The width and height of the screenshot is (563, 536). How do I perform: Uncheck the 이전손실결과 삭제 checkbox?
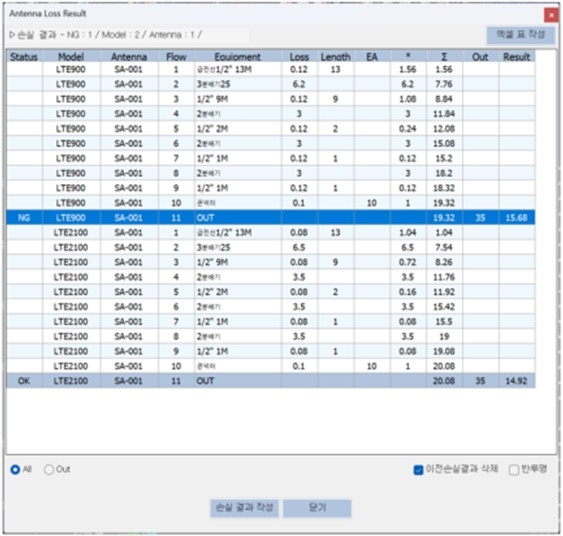[x=418, y=470]
